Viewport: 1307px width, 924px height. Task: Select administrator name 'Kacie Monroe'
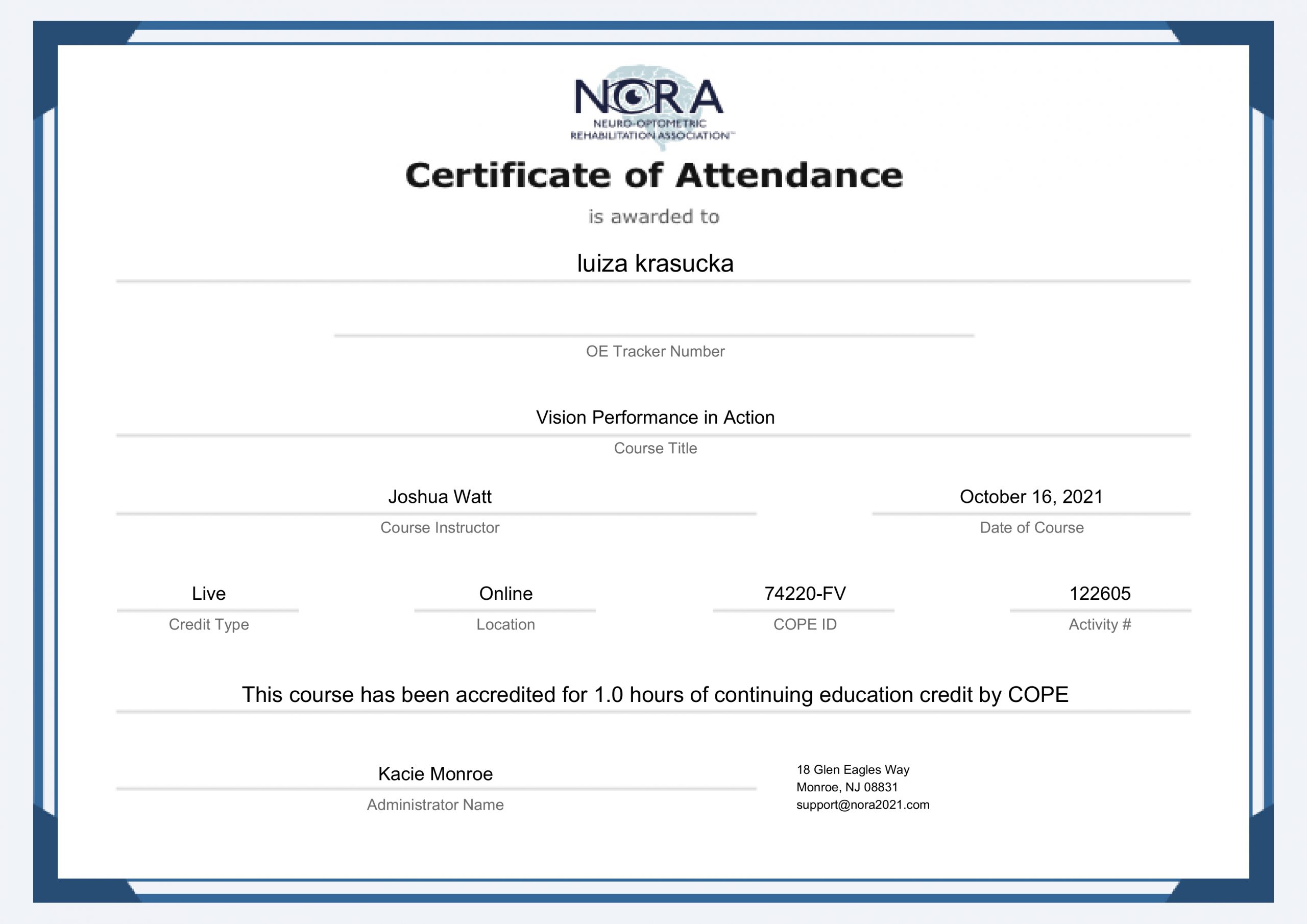[x=435, y=774]
